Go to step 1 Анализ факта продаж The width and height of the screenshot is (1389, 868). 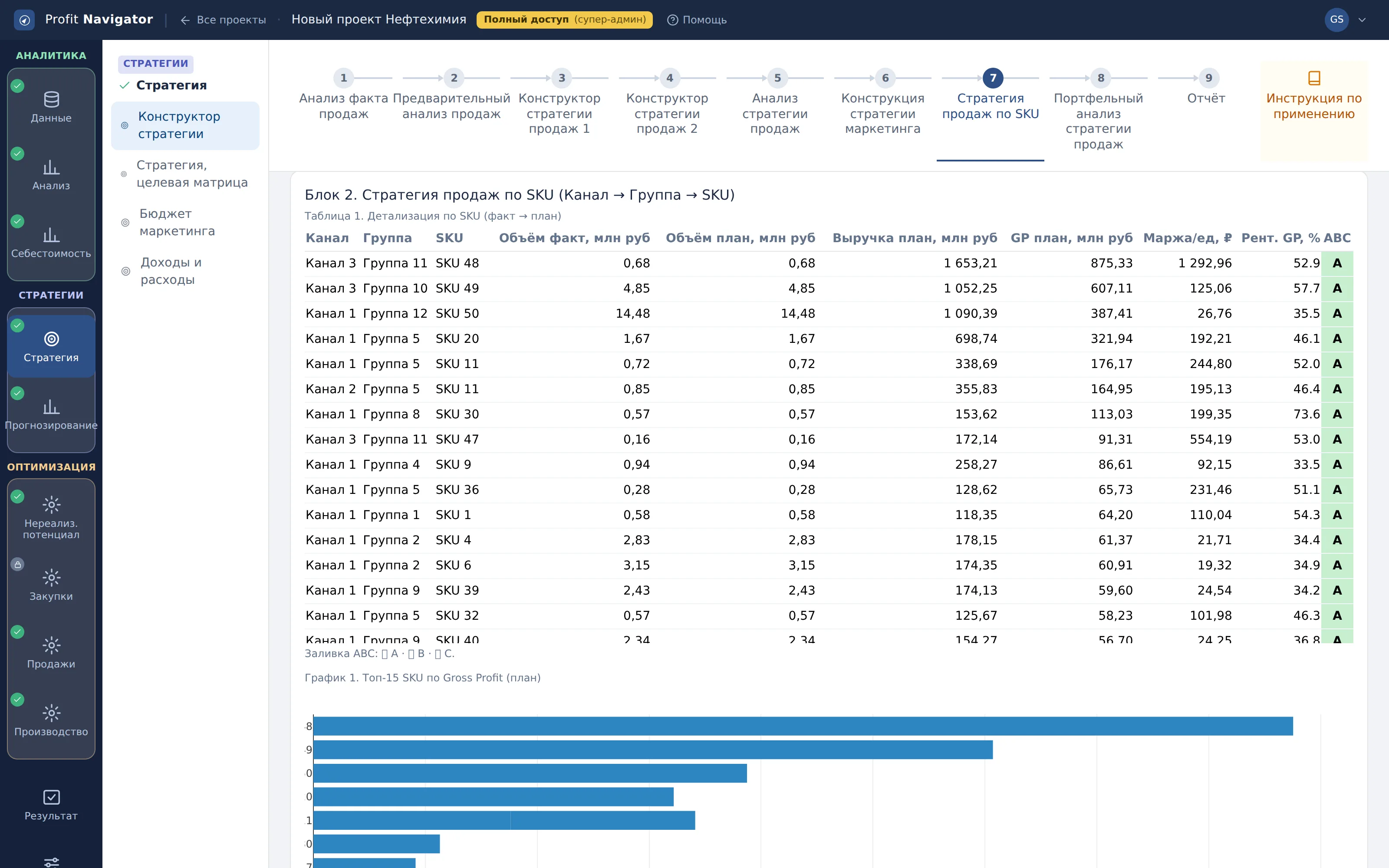tap(343, 95)
